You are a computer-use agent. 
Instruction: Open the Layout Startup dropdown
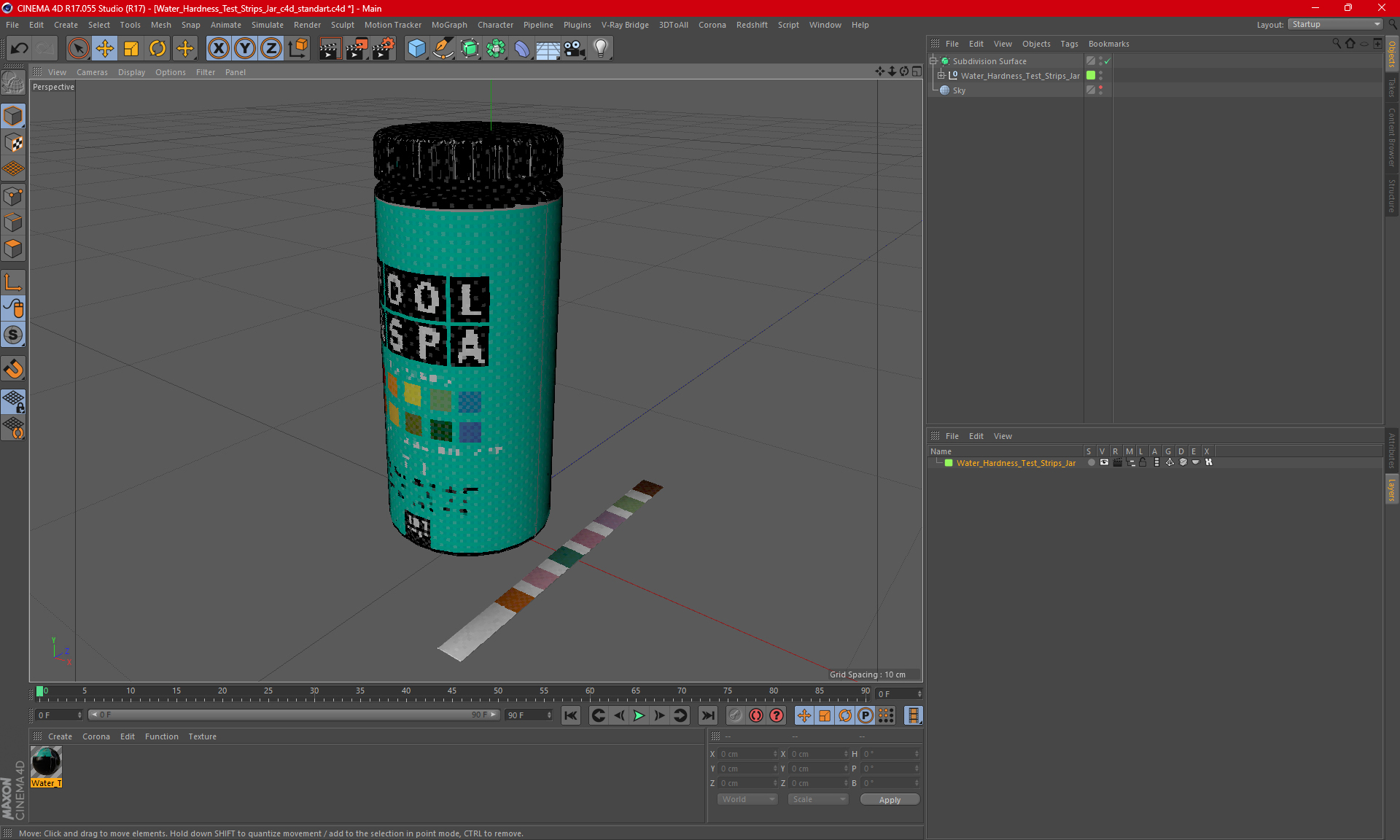(1335, 24)
